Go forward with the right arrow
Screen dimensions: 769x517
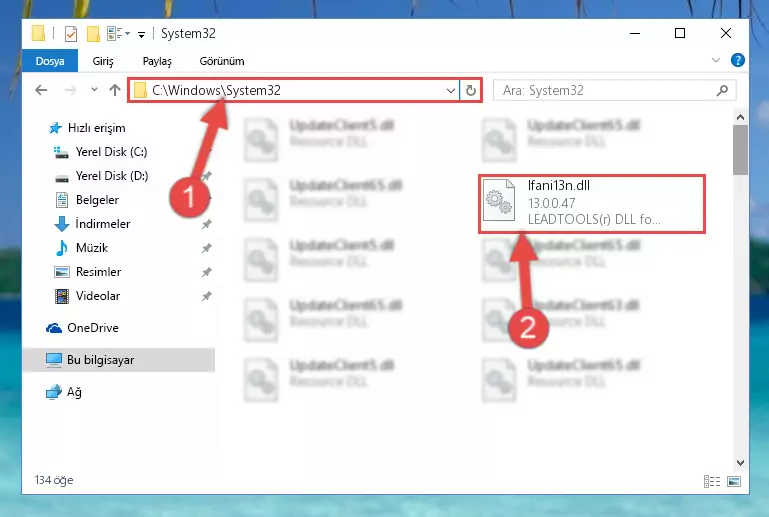pyautogui.click(x=70, y=90)
